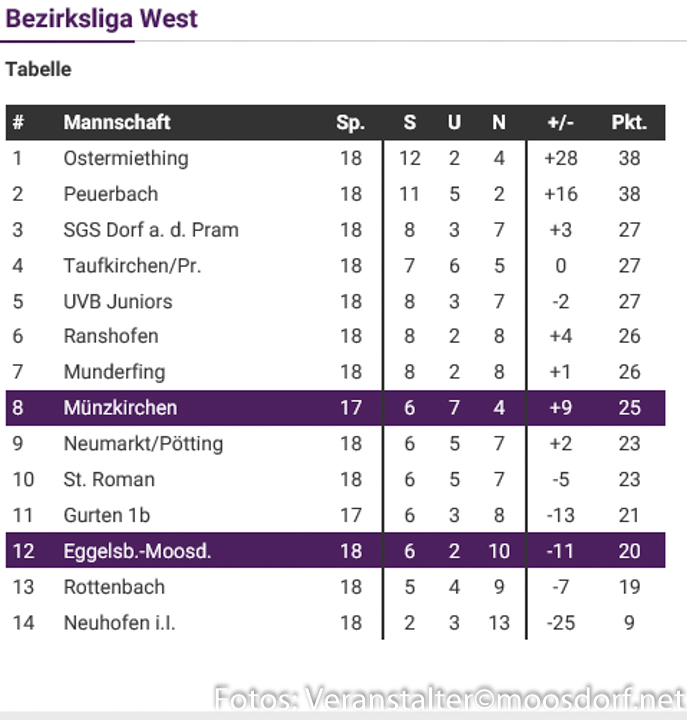Click the Munderfing team name

coord(114,372)
